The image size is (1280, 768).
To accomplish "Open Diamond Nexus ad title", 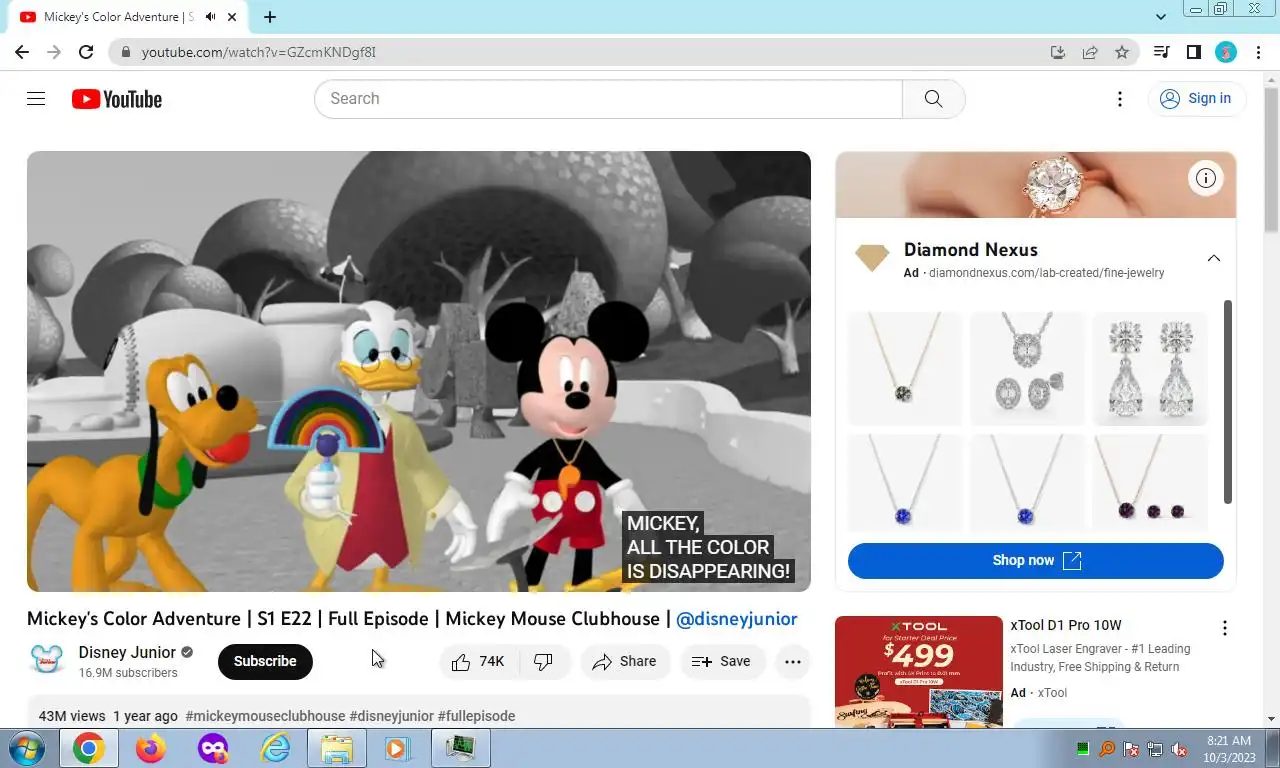I will [971, 250].
